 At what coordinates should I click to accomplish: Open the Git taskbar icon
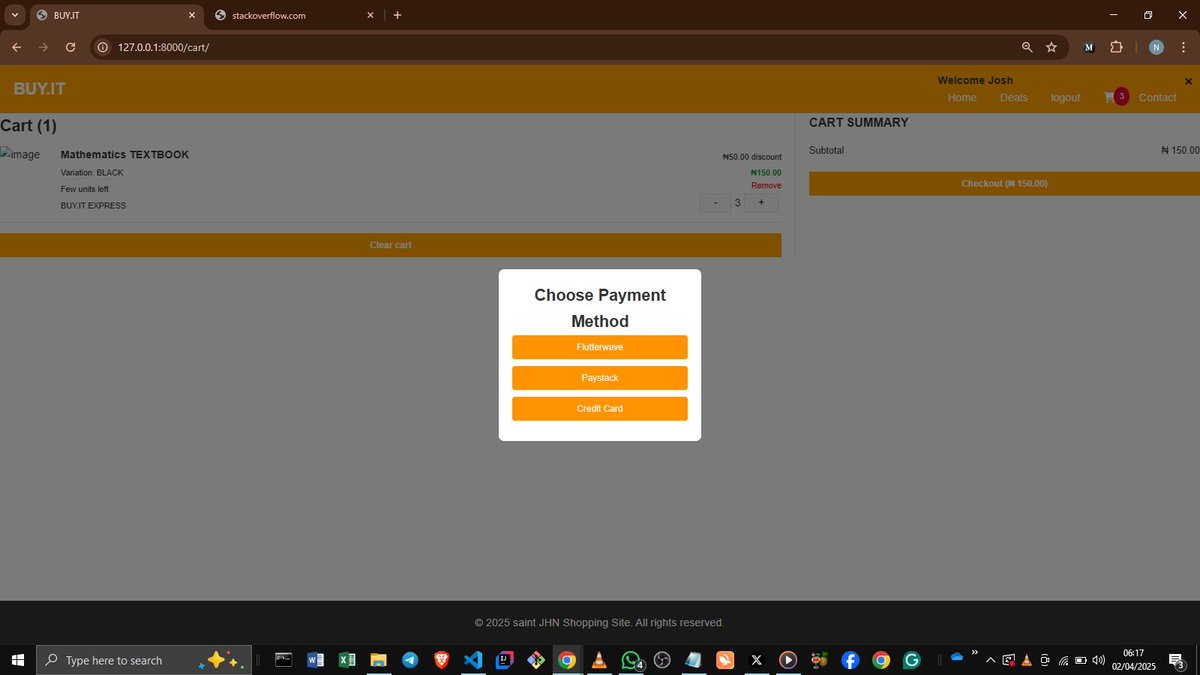point(536,660)
